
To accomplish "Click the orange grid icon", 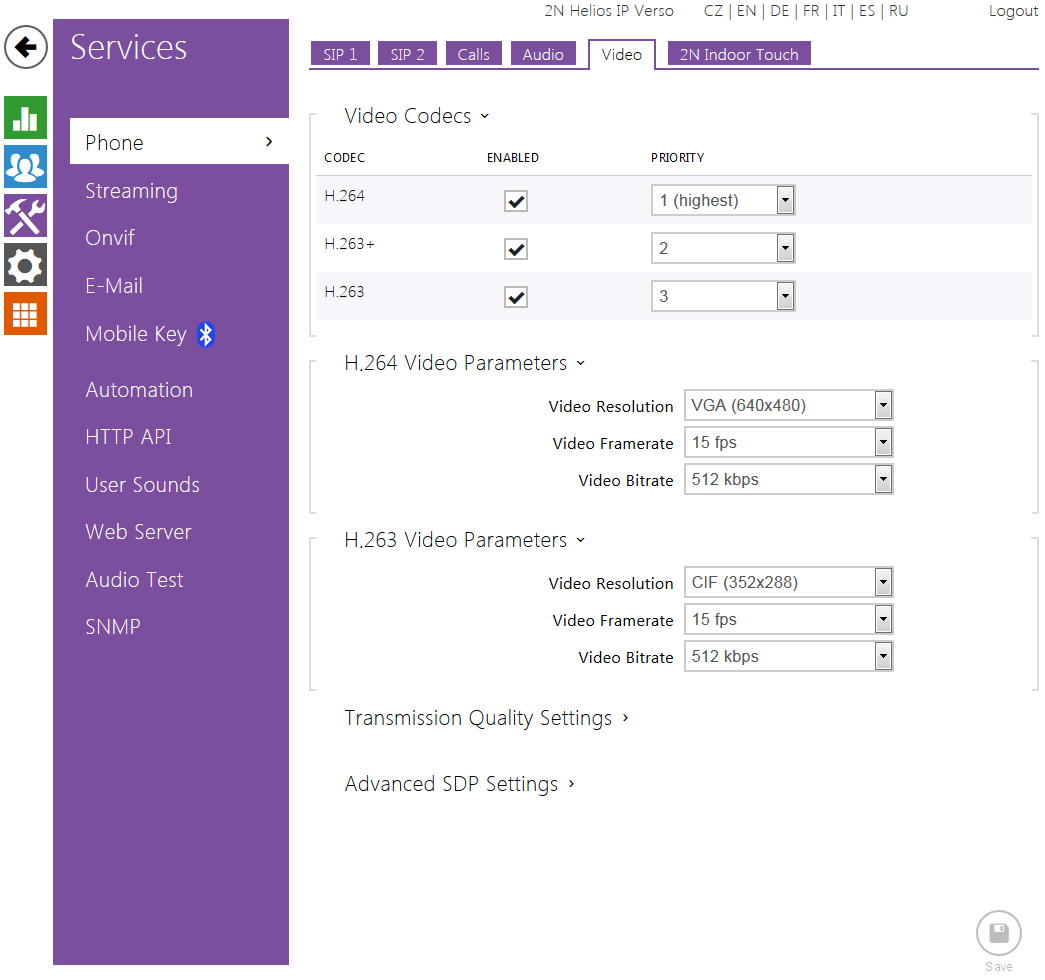I will click(25, 314).
